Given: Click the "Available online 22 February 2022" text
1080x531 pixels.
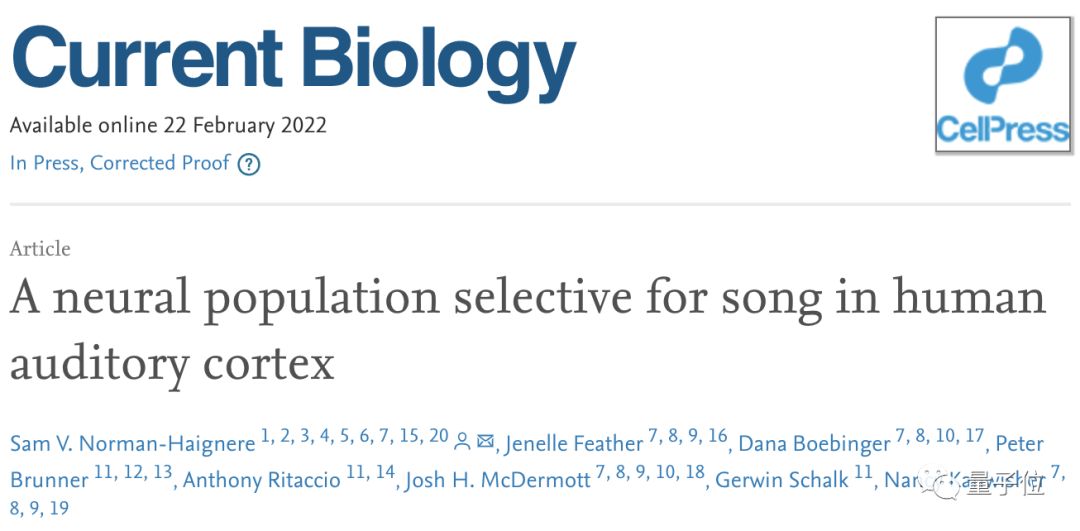Looking at the screenshot, I should 168,126.
